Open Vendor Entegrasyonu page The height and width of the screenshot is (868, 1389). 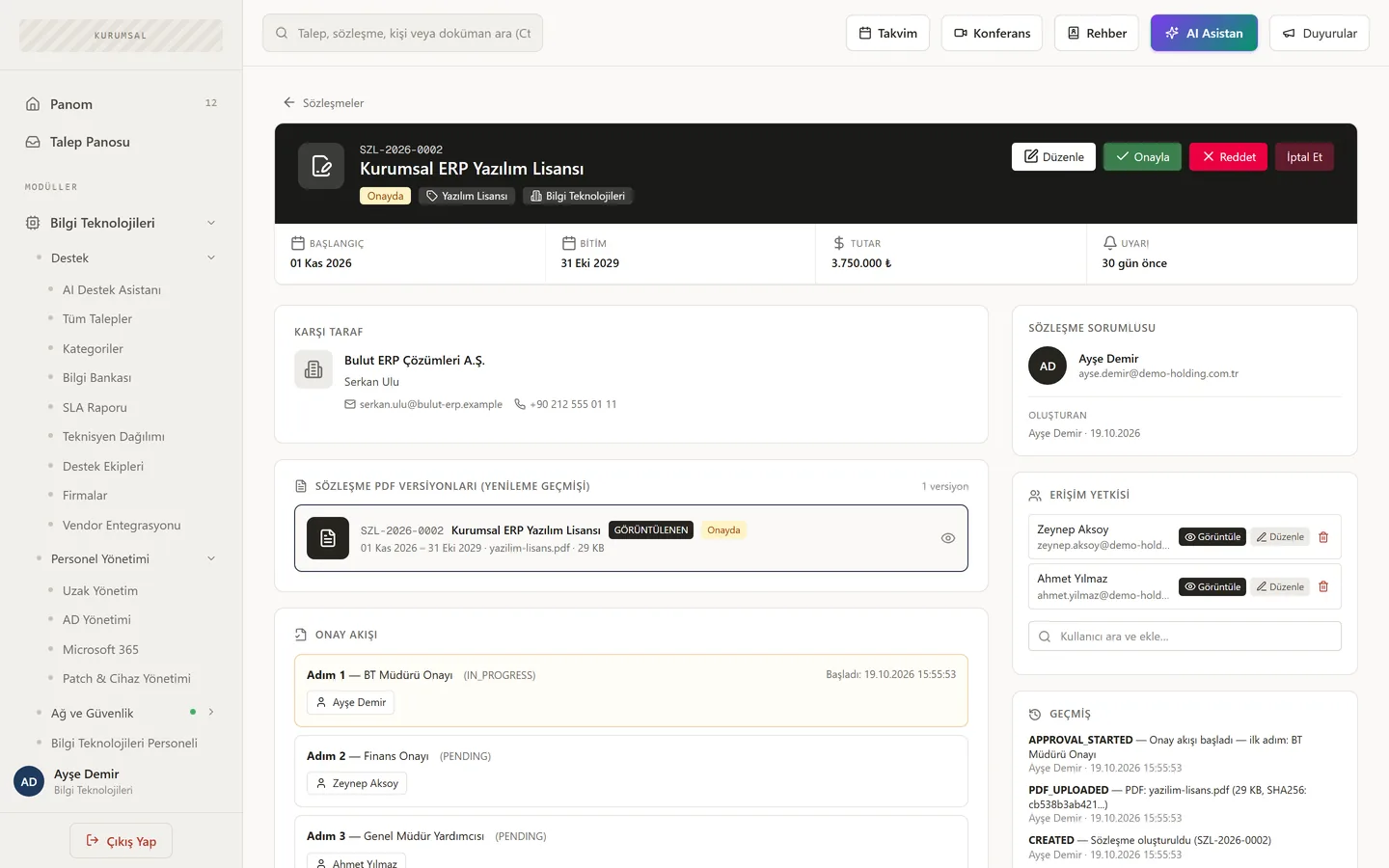121,525
